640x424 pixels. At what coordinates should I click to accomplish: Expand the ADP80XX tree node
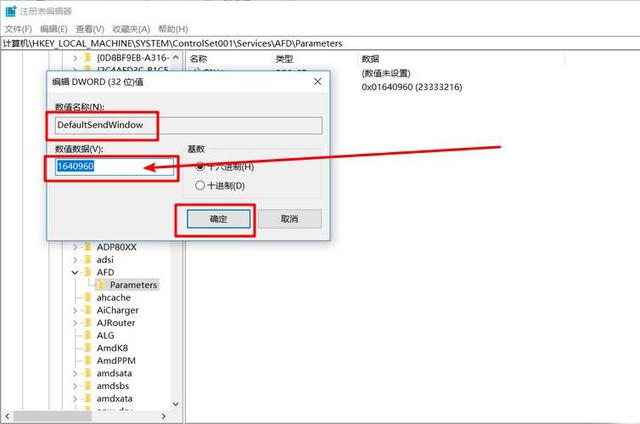[x=75, y=247]
